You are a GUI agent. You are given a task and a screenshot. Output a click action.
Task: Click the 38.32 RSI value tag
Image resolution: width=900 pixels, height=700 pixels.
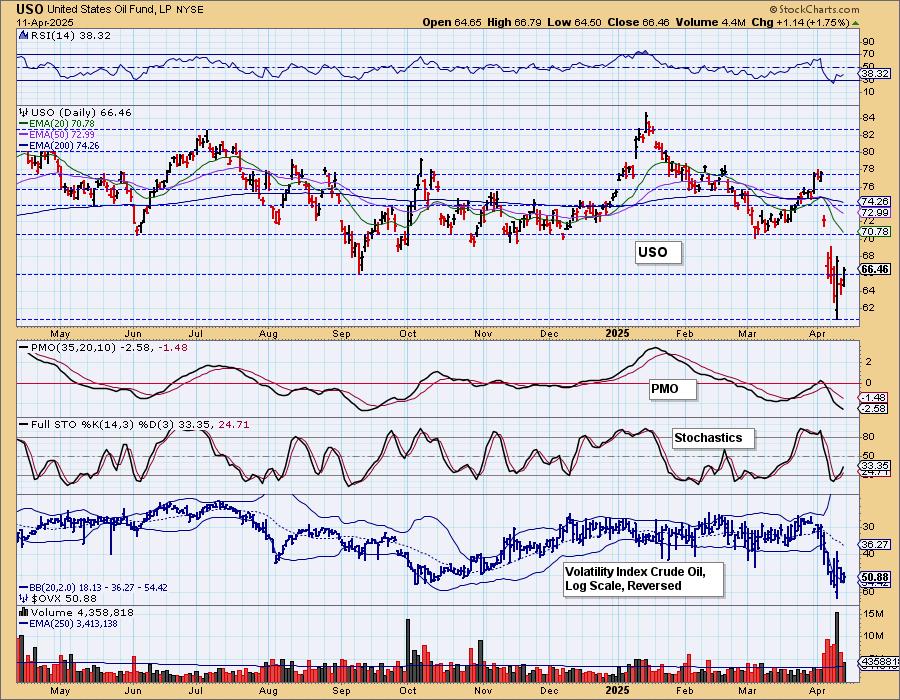click(876, 73)
